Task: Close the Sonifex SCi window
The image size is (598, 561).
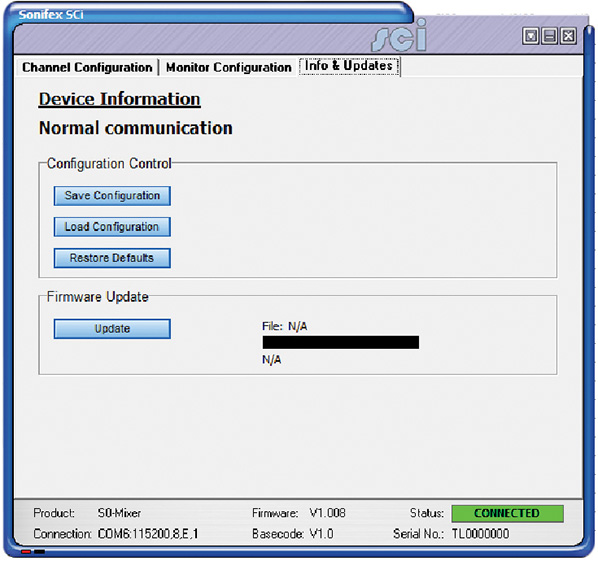Action: click(x=568, y=36)
